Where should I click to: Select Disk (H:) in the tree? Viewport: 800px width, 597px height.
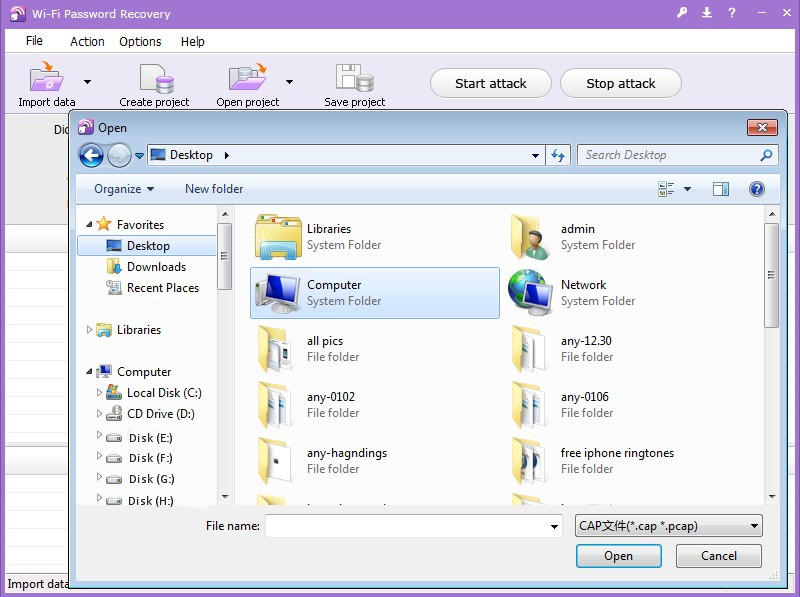click(x=140, y=501)
